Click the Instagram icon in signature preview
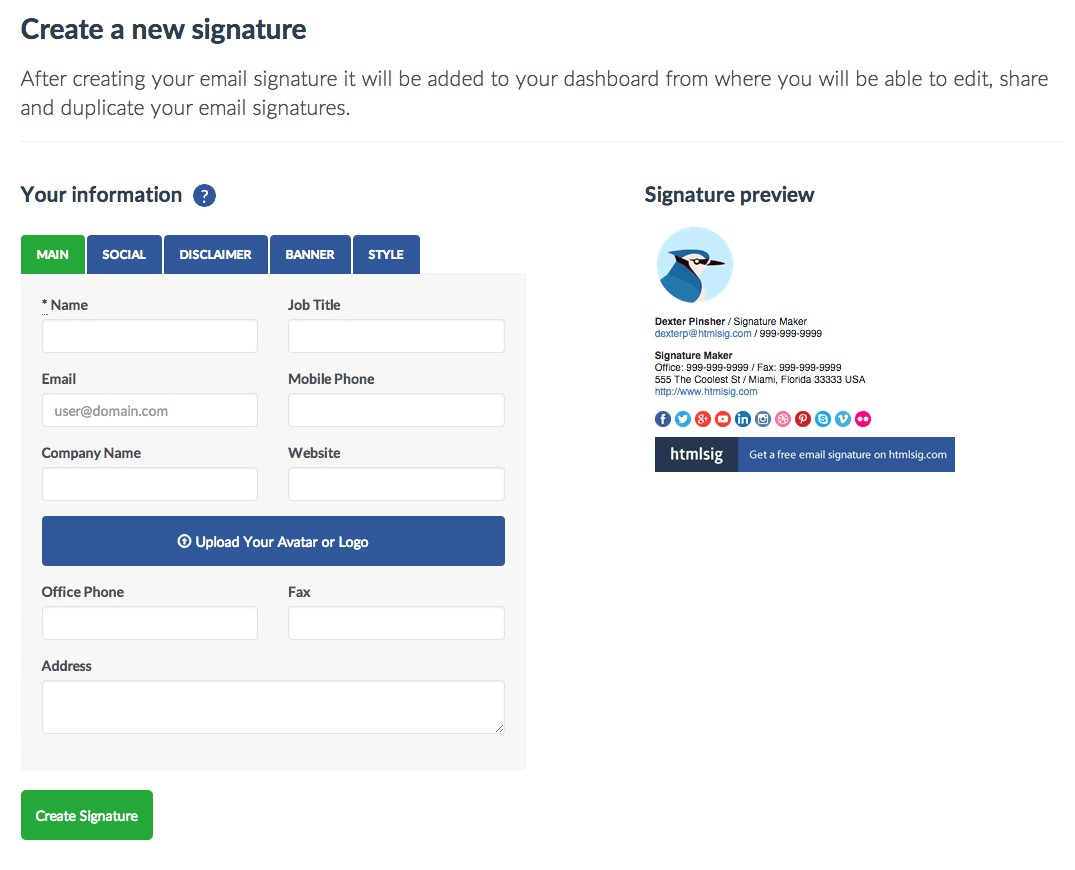This screenshot has width=1075, height=870. 763,419
